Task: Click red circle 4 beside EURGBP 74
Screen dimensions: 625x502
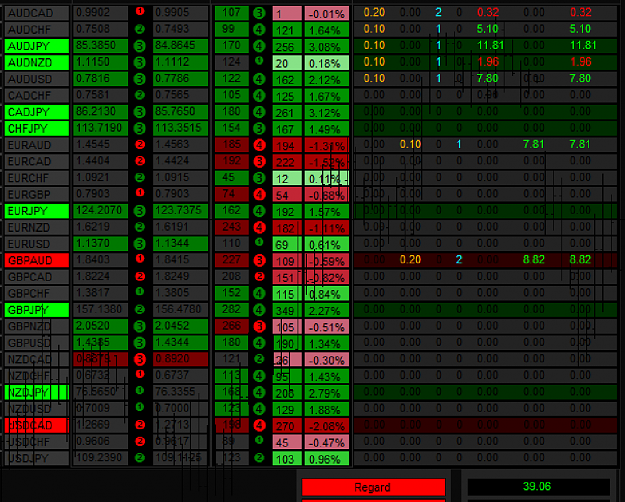Action: (x=259, y=195)
